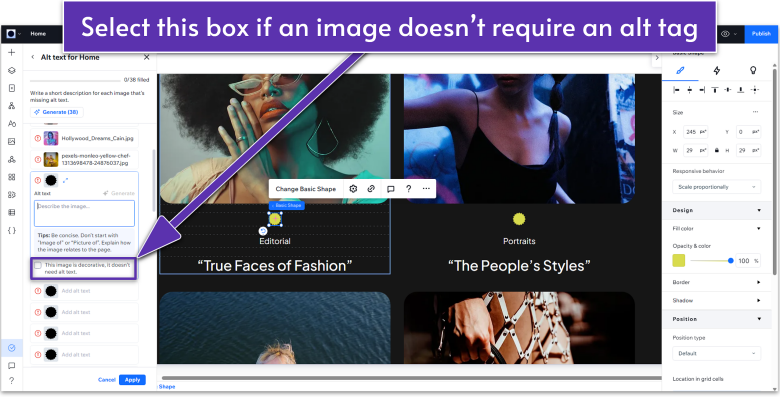Image resolution: width=780 pixels, height=397 pixels.
Task: Open the code curly braces icon
Action: 12,230
